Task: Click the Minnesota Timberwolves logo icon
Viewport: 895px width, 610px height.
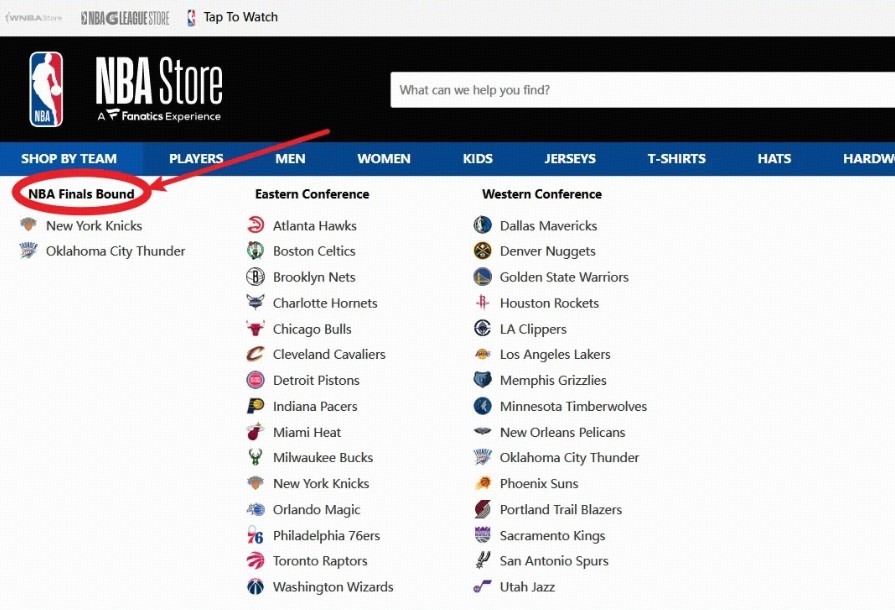Action: point(482,406)
